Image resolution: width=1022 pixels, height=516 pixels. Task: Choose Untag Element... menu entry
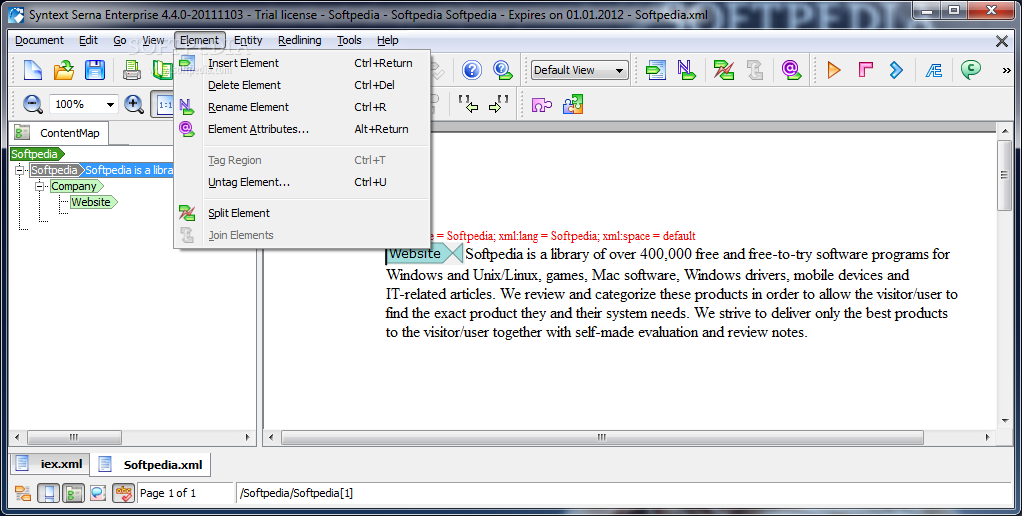301,182
